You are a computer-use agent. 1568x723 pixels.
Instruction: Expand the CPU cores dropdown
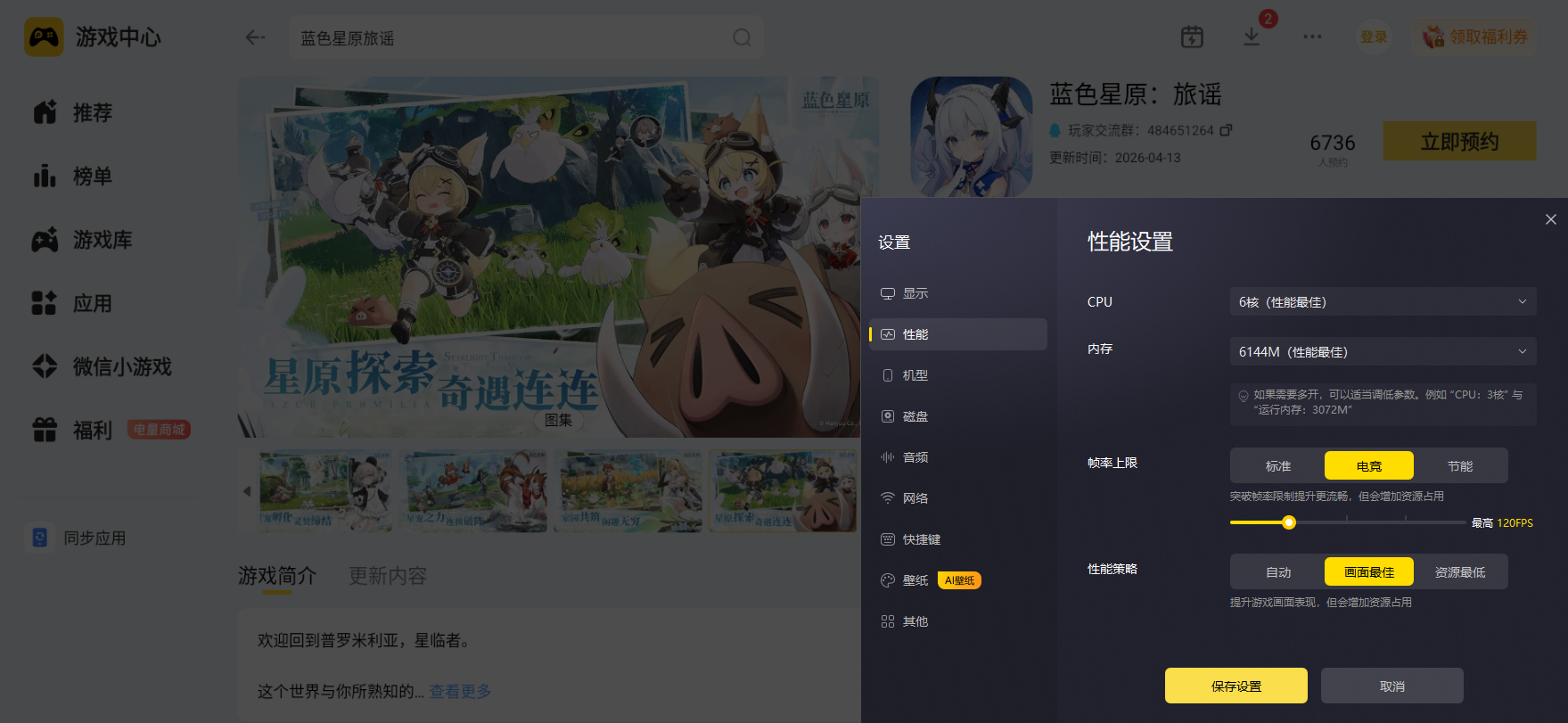coord(1383,302)
